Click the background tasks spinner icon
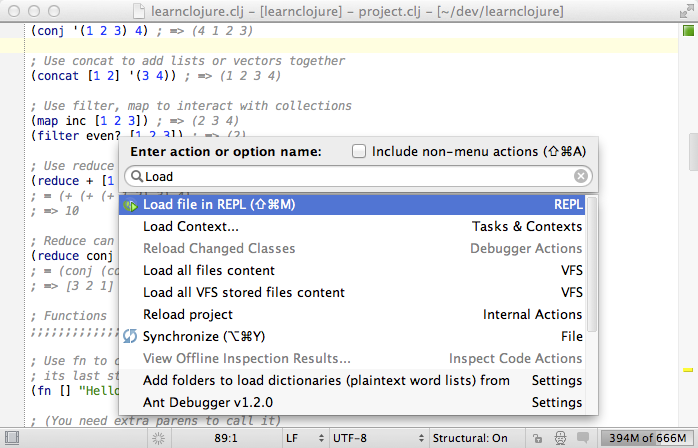Screen dimensions: 698x448 [x=158, y=438]
